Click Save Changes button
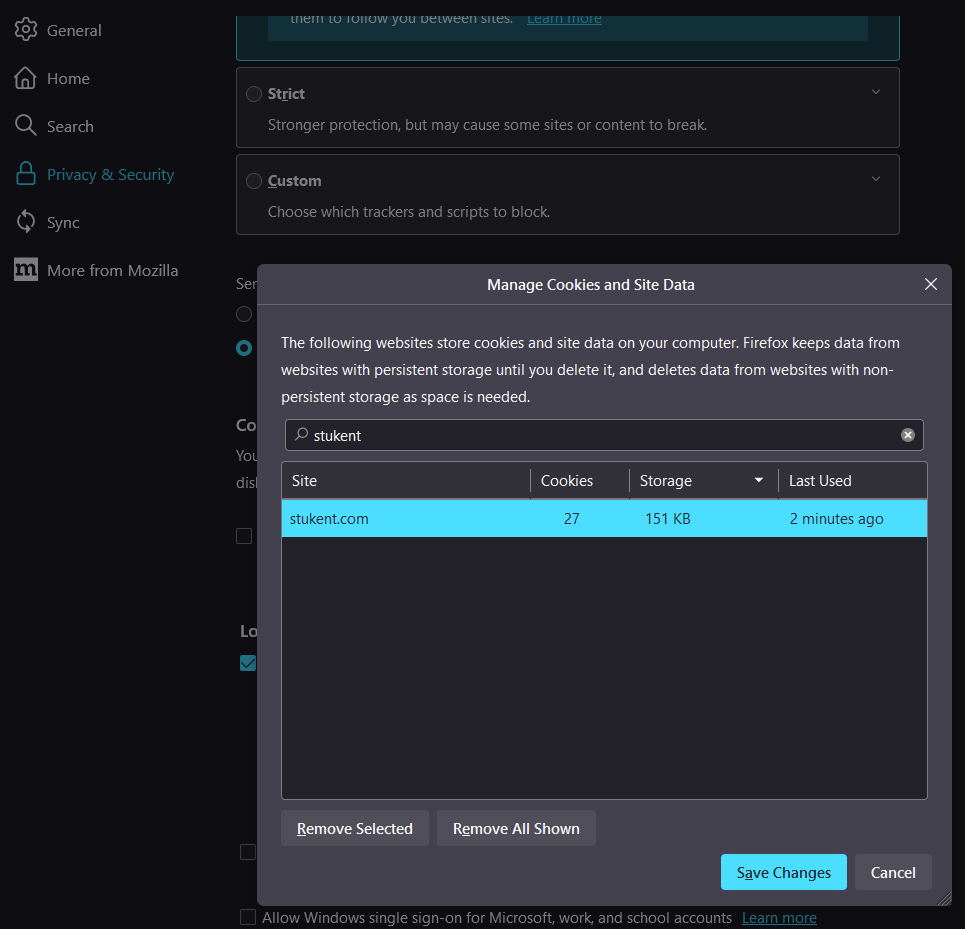The width and height of the screenshot is (965, 929). click(783, 872)
